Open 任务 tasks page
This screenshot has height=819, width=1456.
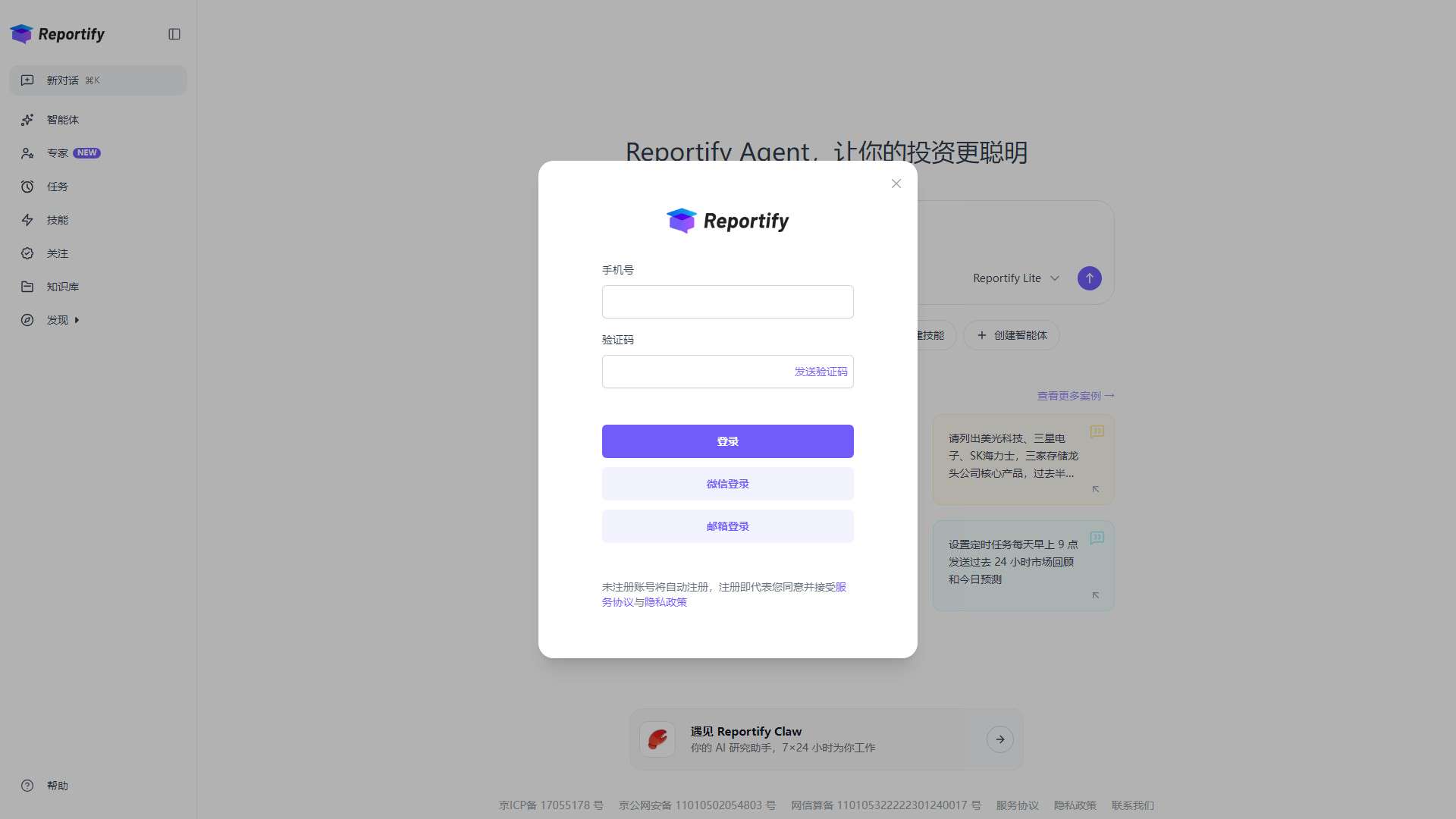pos(58,187)
